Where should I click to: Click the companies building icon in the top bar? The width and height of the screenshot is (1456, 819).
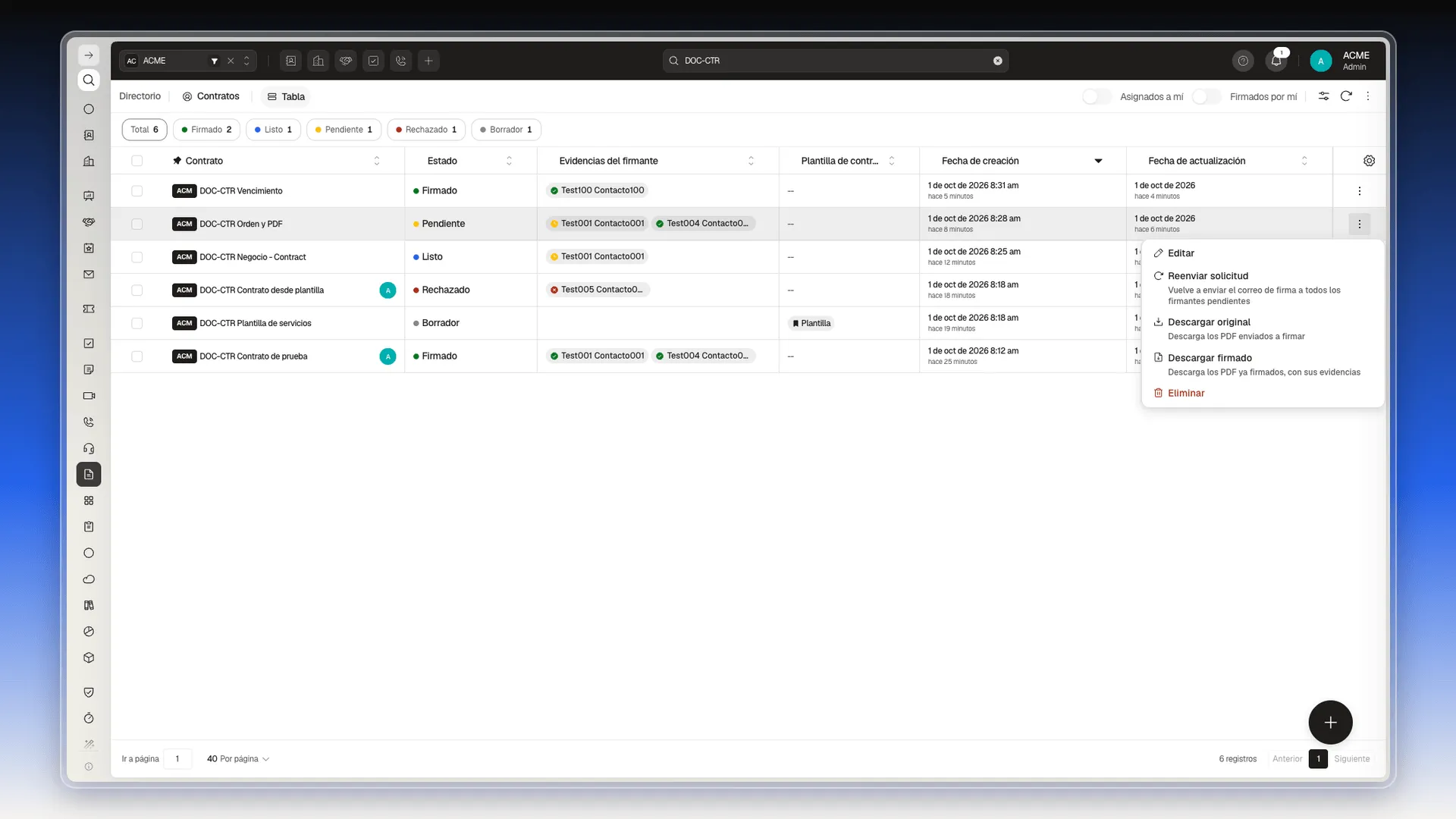pyautogui.click(x=318, y=61)
